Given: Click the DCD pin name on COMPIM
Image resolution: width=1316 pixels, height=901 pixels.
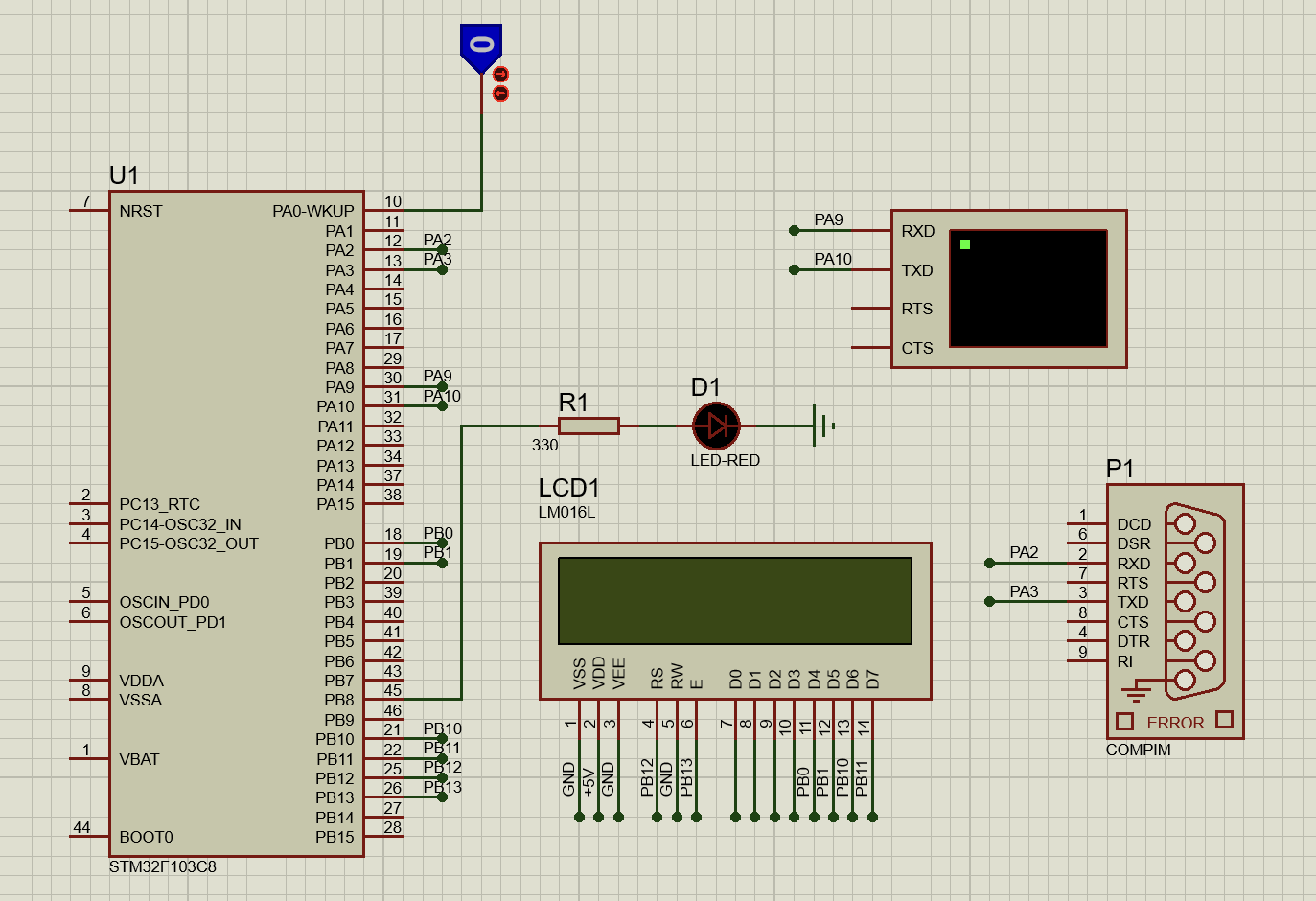Looking at the screenshot, I should coord(1134,524).
